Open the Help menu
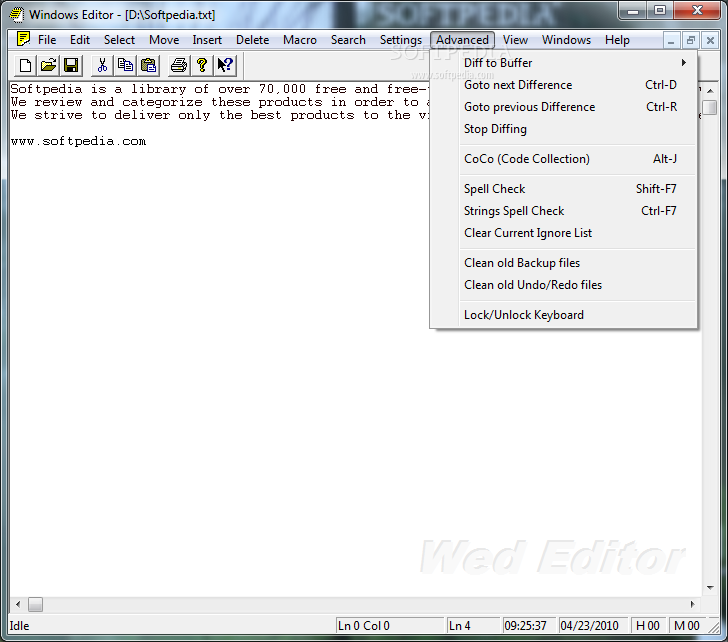Screen dimensions: 728x642 pos(617,40)
